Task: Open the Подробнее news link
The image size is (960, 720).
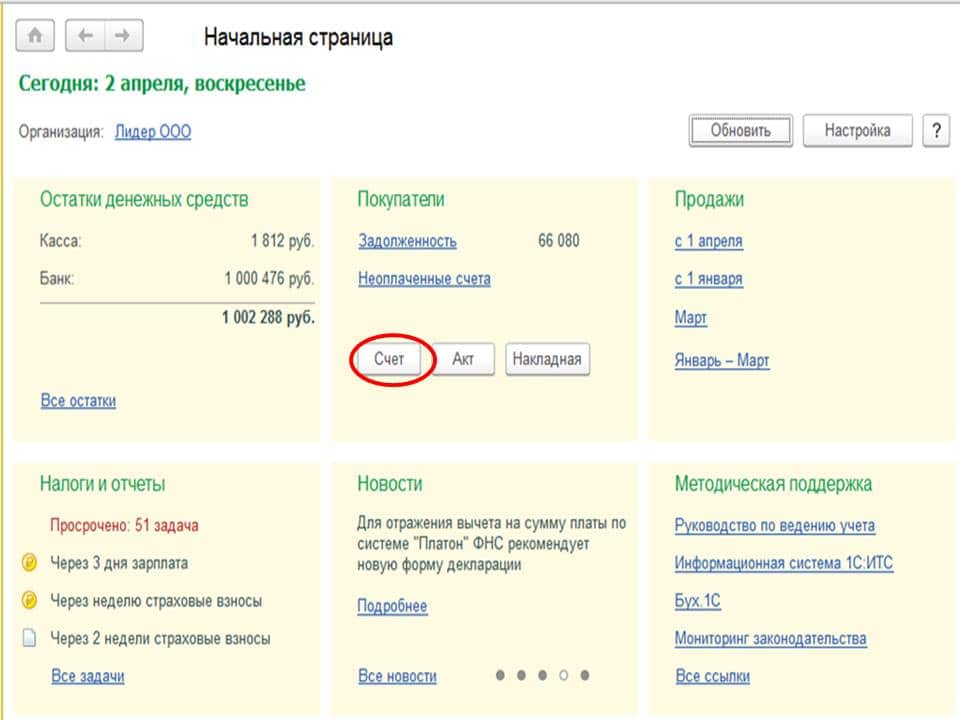Action: coord(392,606)
